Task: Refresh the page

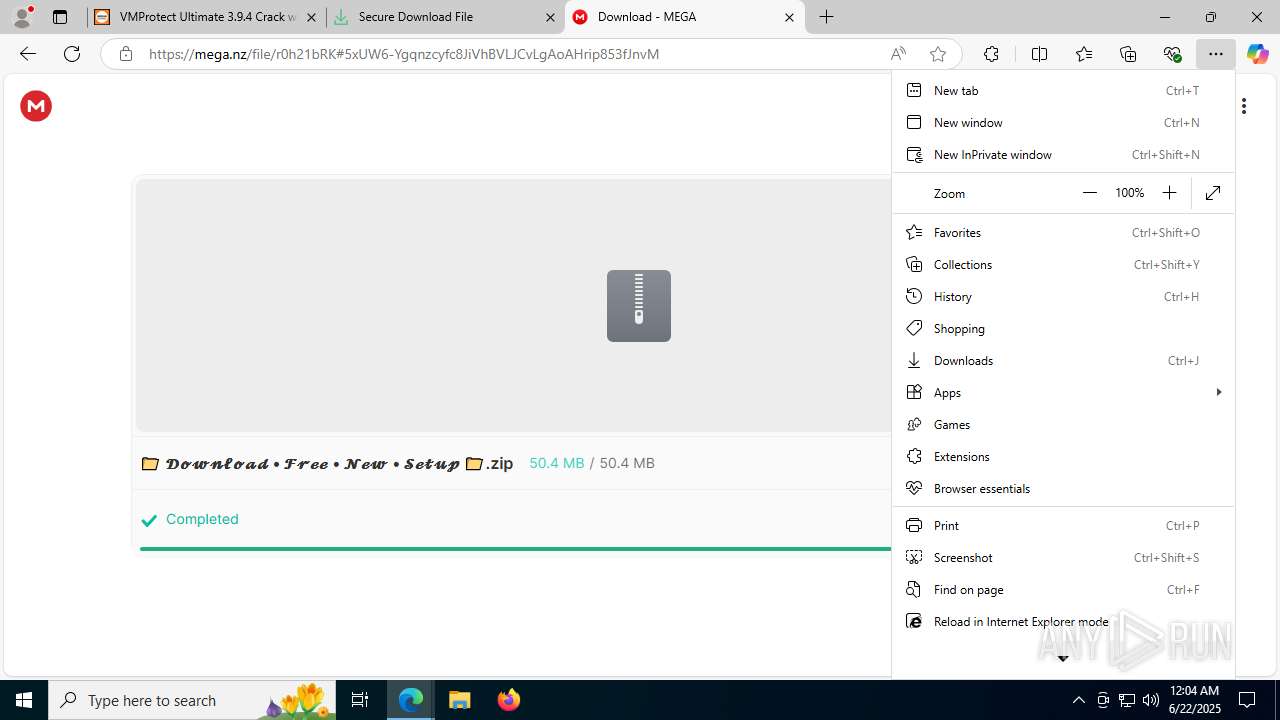Action: (x=72, y=54)
